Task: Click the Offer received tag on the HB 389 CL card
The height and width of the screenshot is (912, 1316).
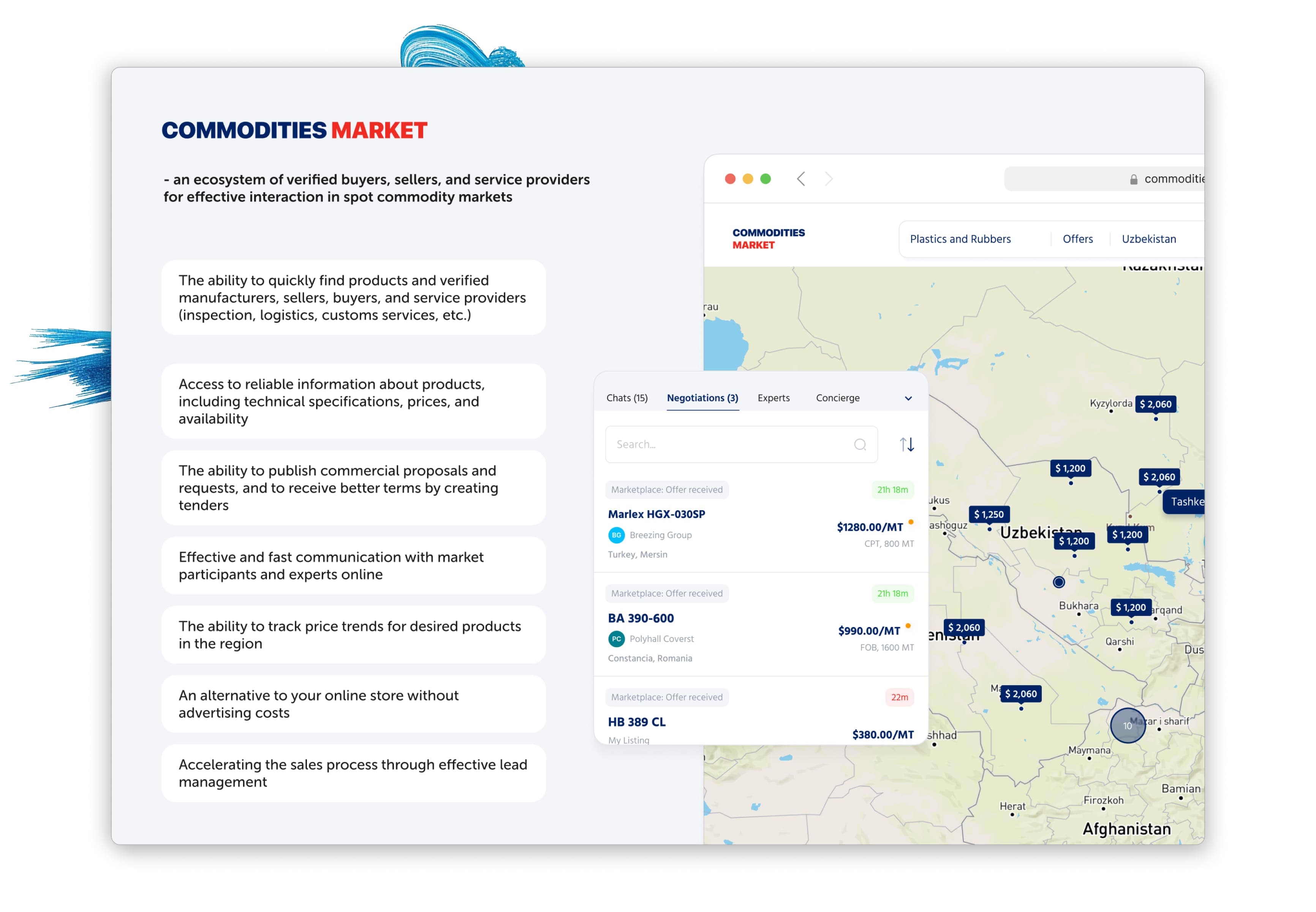Action: pos(667,697)
